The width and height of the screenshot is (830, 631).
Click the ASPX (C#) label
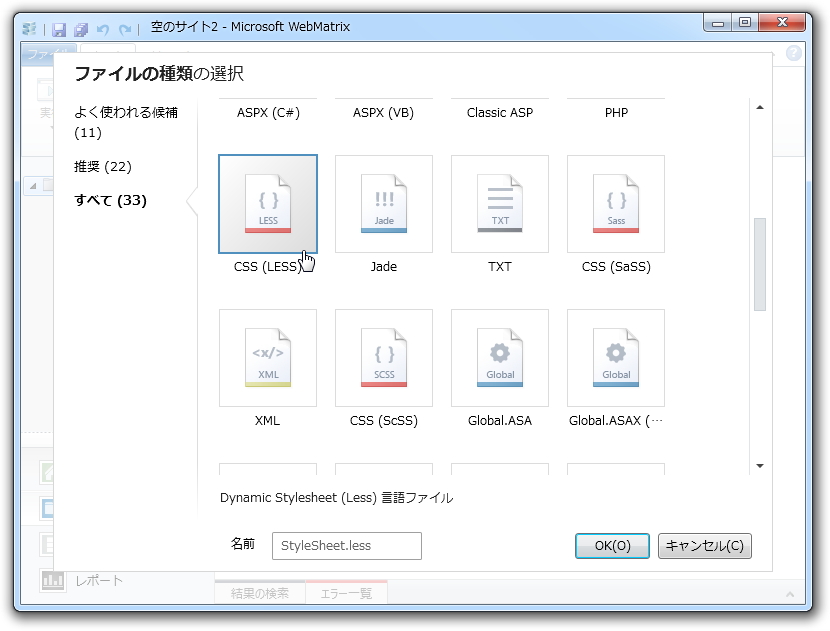coord(268,113)
